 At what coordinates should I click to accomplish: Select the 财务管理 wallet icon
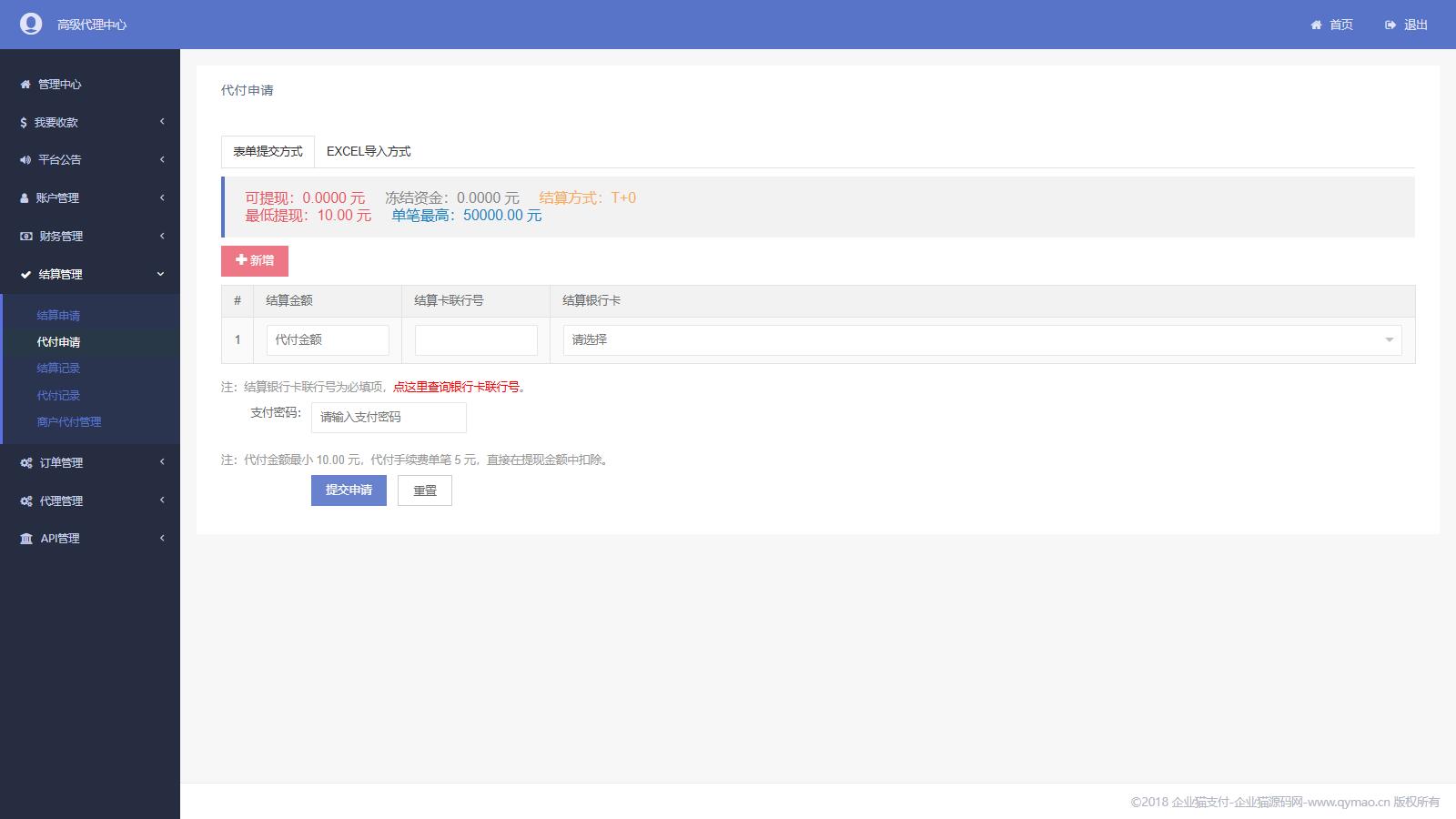(25, 236)
